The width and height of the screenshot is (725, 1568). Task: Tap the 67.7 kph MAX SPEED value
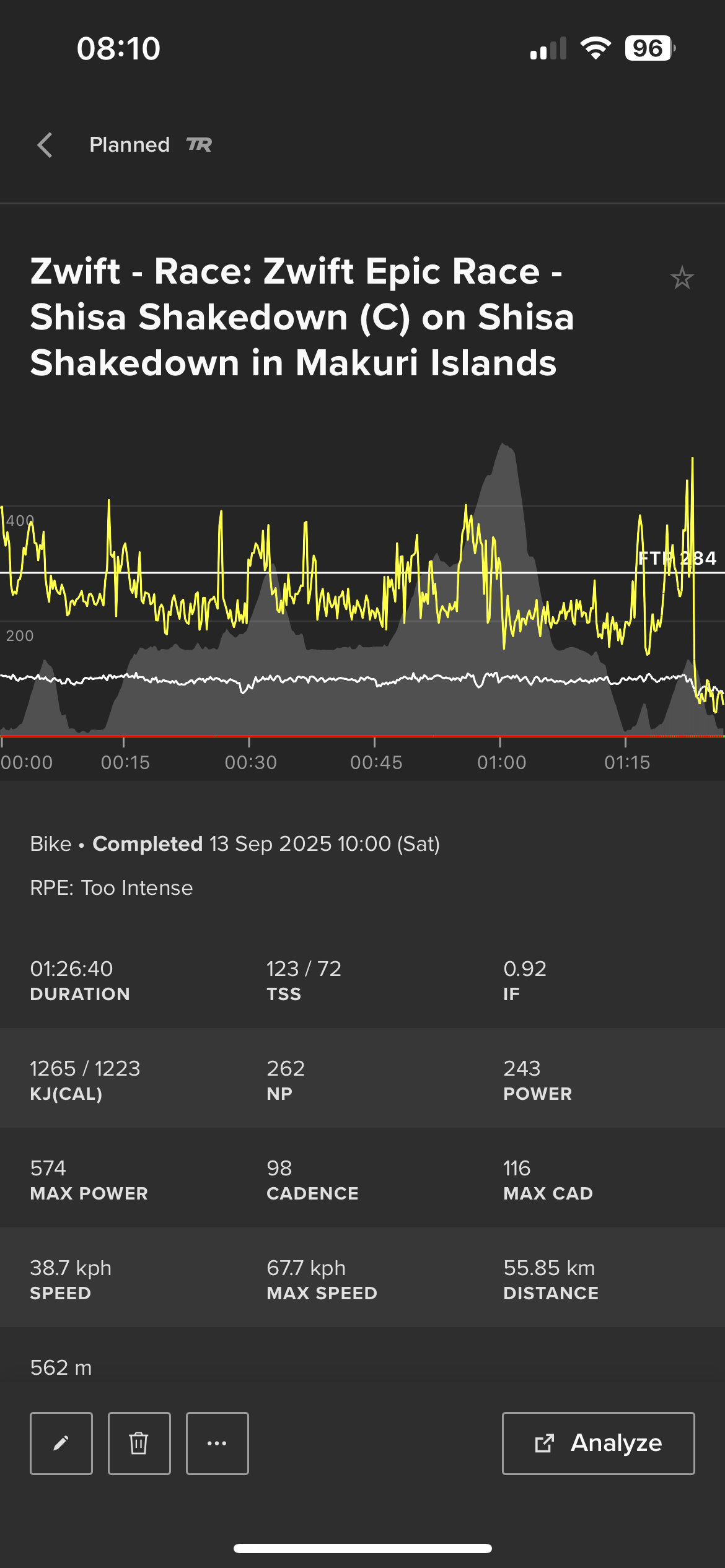[x=306, y=1268]
